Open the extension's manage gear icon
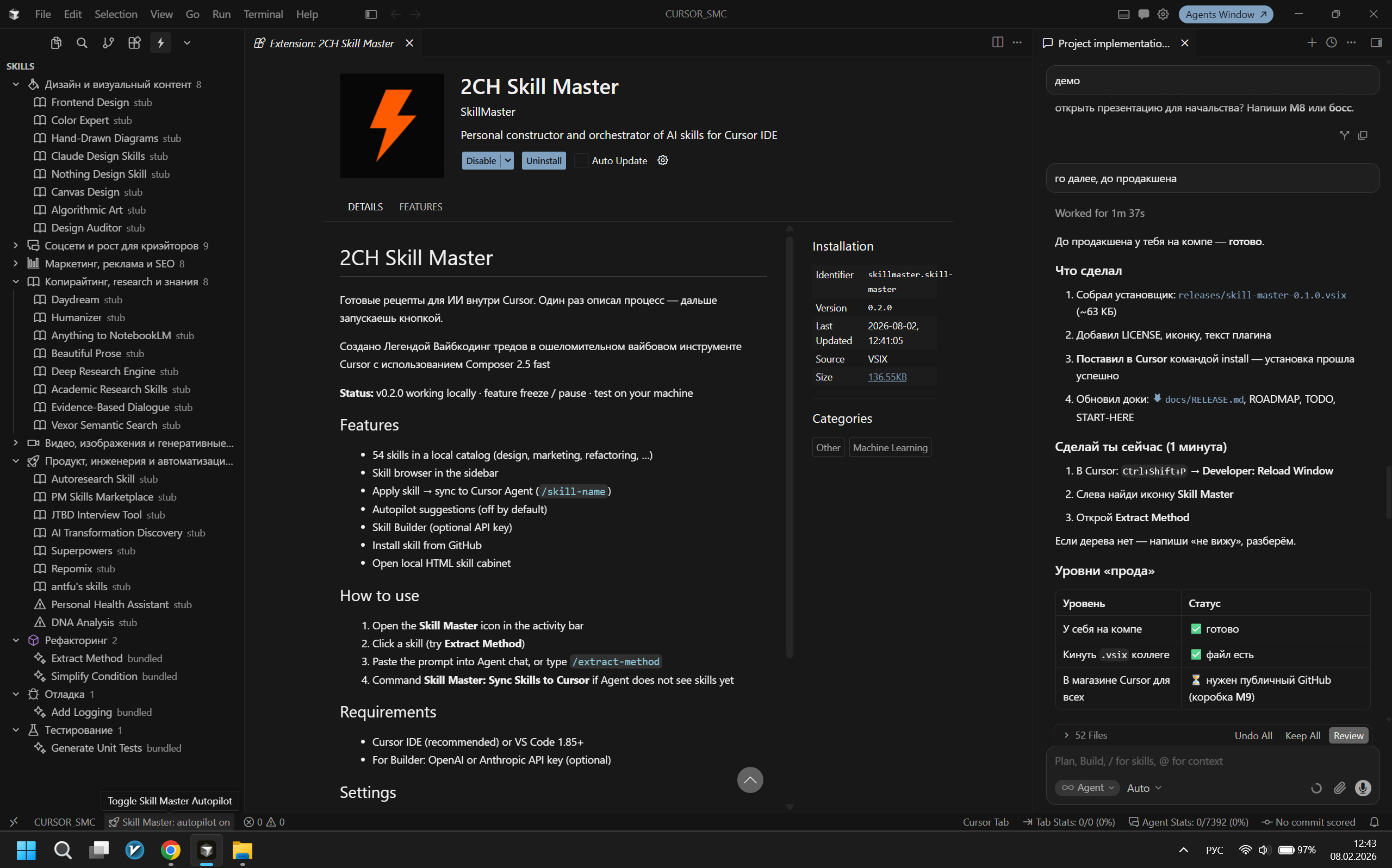The image size is (1392, 868). [x=663, y=161]
